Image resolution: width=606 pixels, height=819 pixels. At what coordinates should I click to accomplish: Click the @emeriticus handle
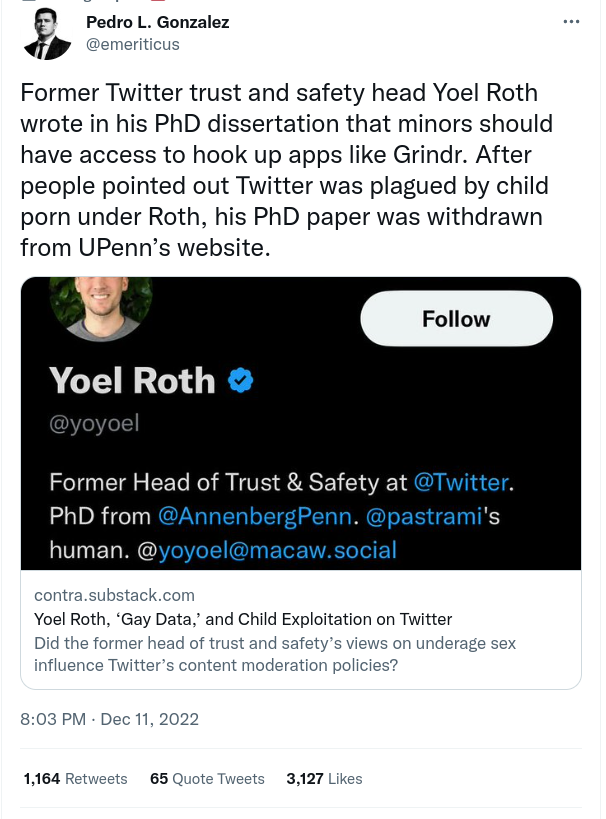tap(135, 44)
